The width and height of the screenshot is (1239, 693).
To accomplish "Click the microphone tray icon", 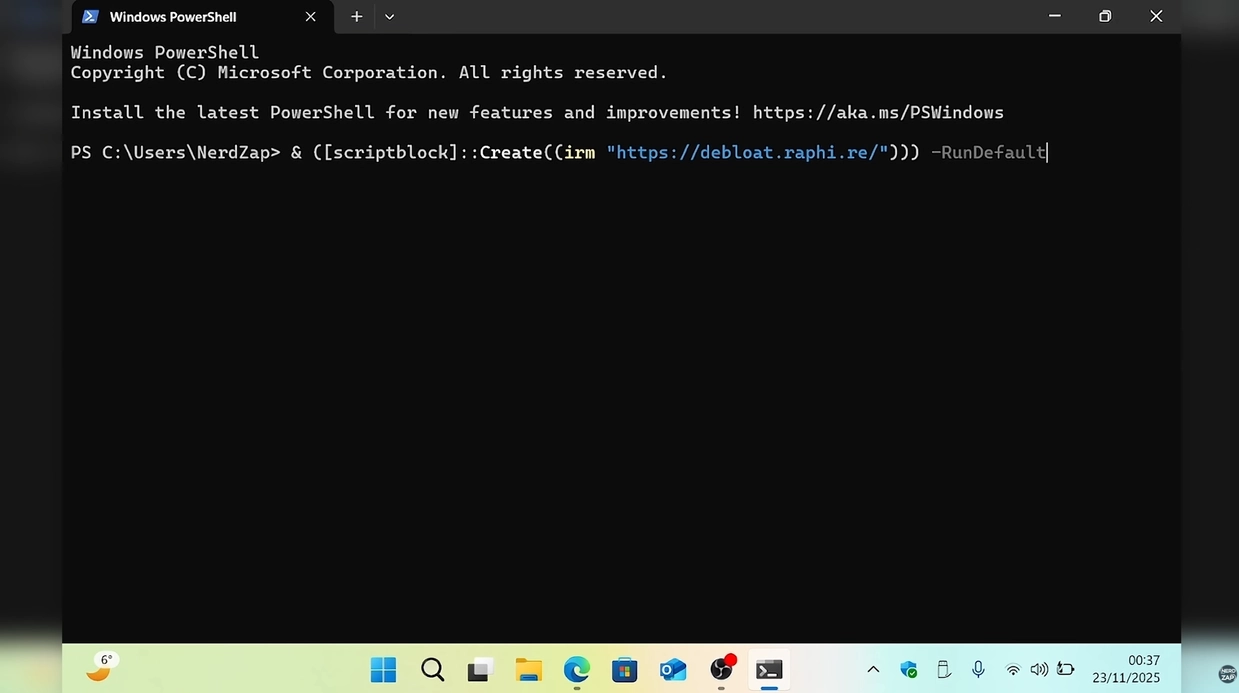I will (x=978, y=670).
